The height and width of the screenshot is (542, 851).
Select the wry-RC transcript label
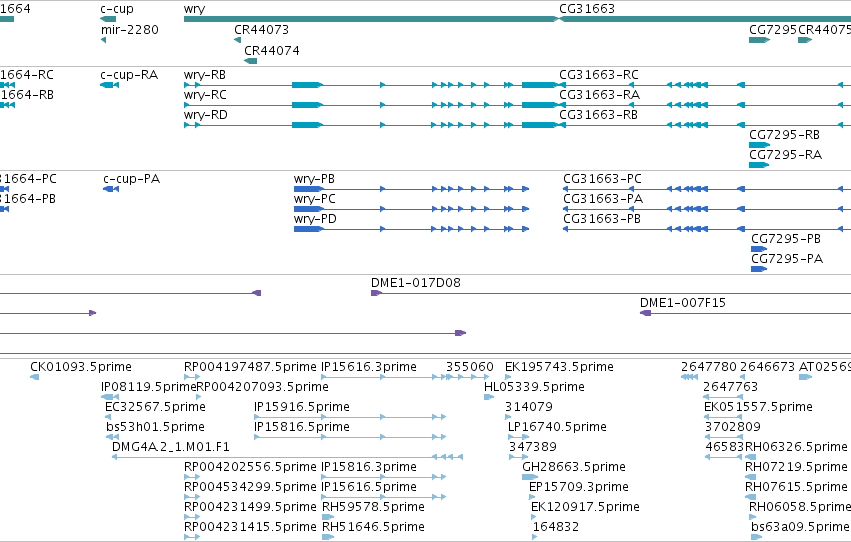coord(205,95)
